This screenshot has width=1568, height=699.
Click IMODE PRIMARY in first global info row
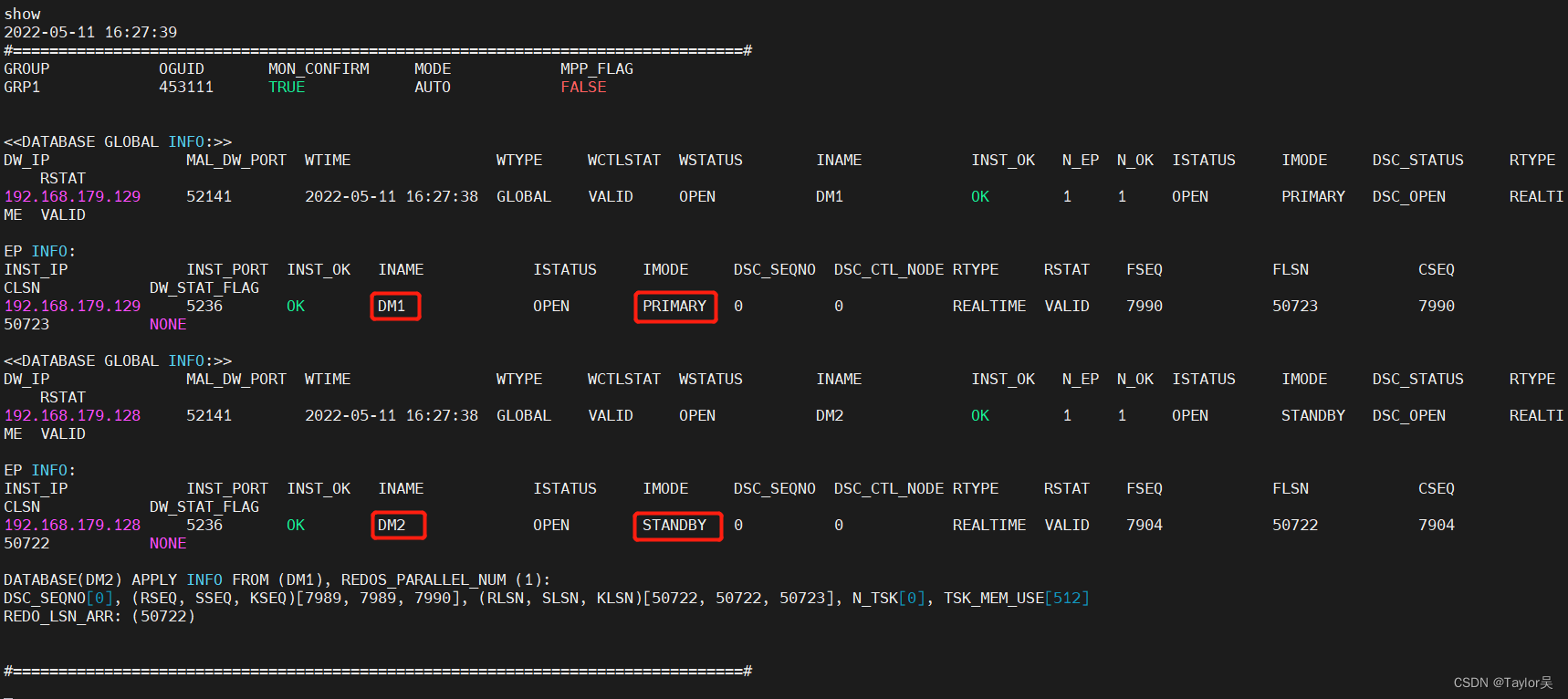pyautogui.click(x=1313, y=197)
